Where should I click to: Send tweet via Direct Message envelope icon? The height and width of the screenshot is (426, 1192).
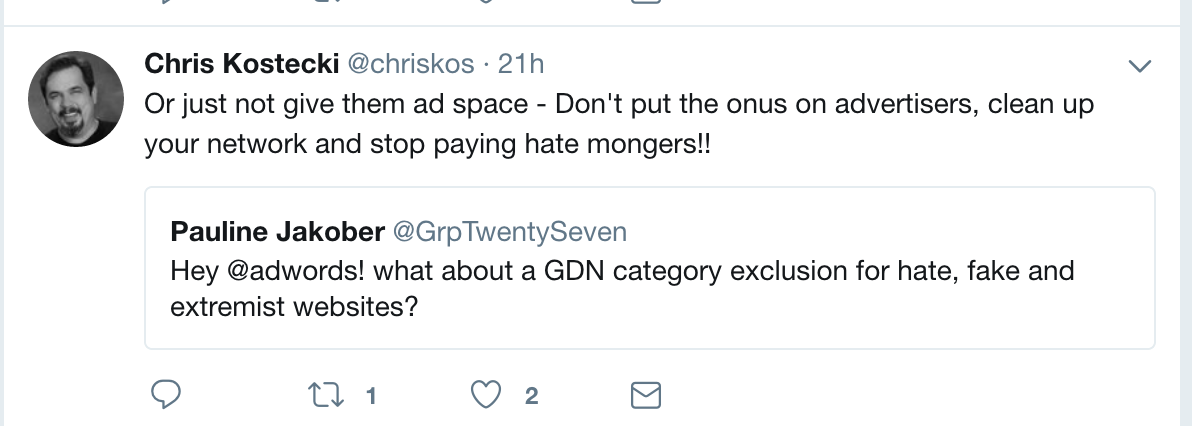[647, 396]
